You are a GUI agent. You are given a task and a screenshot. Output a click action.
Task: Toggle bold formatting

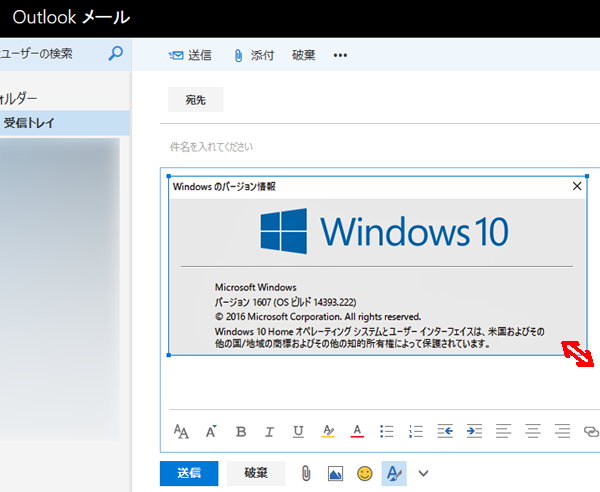tap(241, 432)
